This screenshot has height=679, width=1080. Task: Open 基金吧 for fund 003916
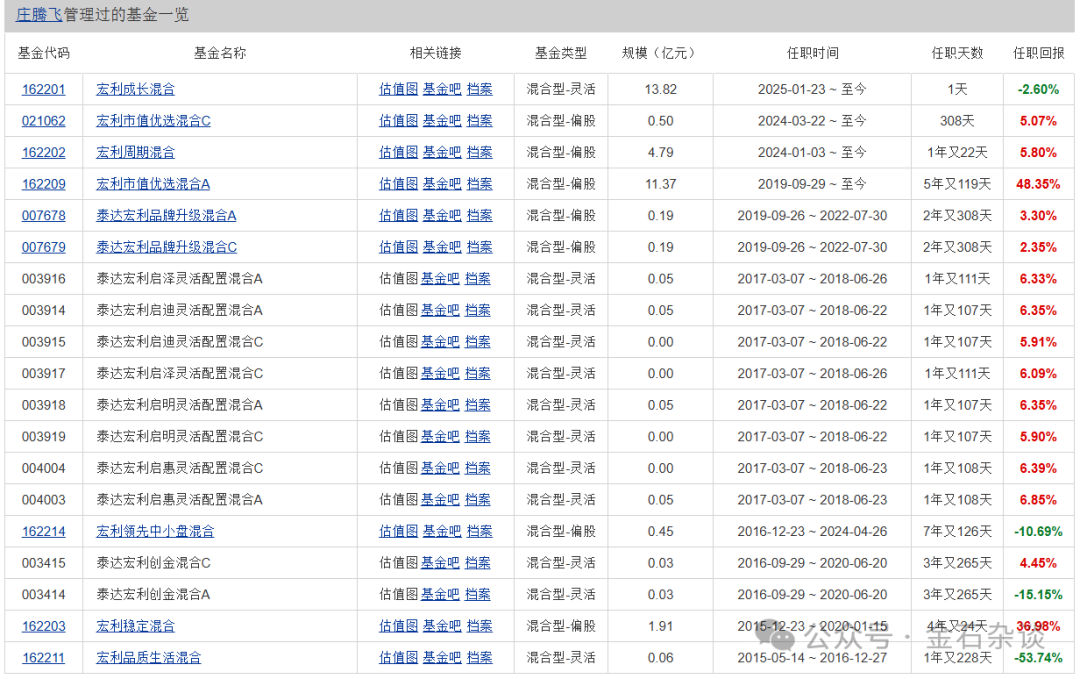pyautogui.click(x=440, y=279)
